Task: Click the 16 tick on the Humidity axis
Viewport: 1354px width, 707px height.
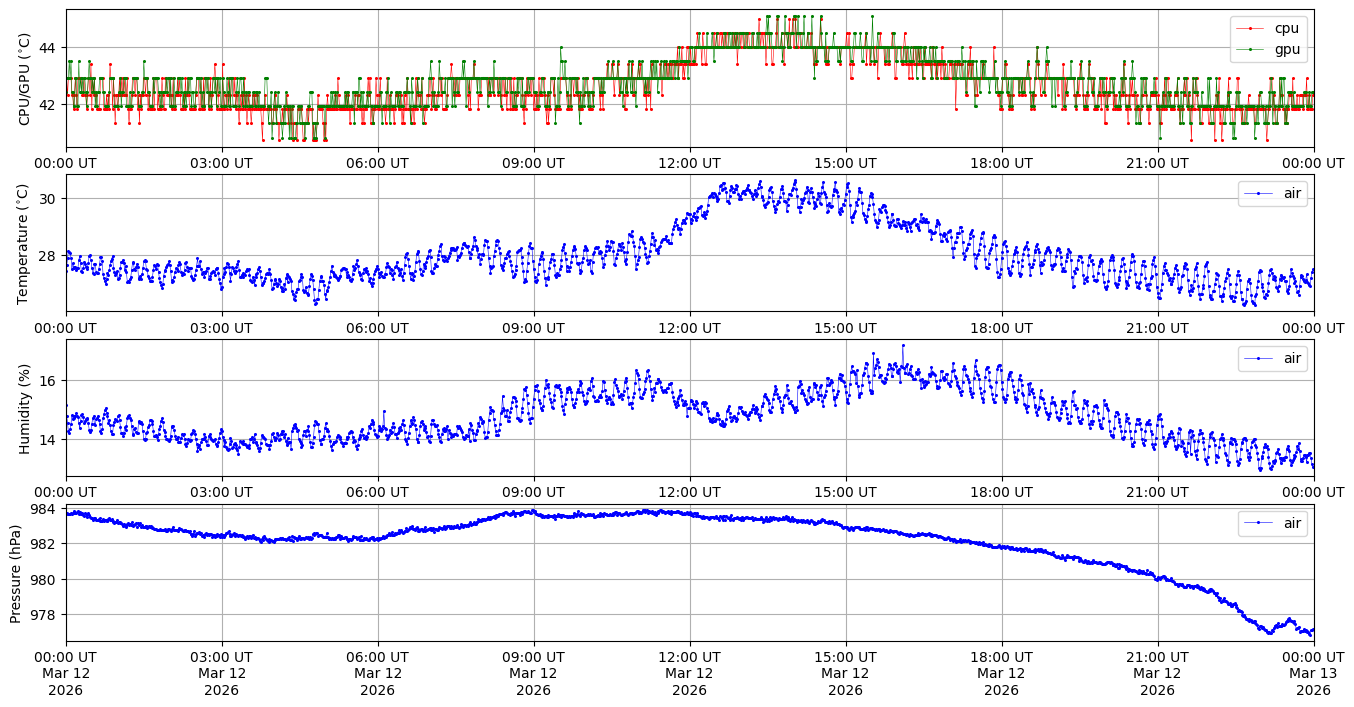Action: point(48,381)
